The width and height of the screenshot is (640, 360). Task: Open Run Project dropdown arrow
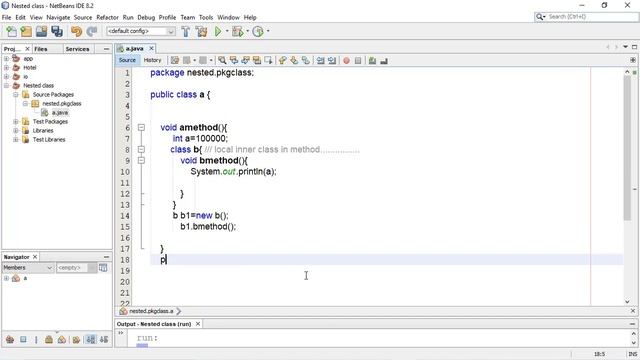click(x=227, y=31)
